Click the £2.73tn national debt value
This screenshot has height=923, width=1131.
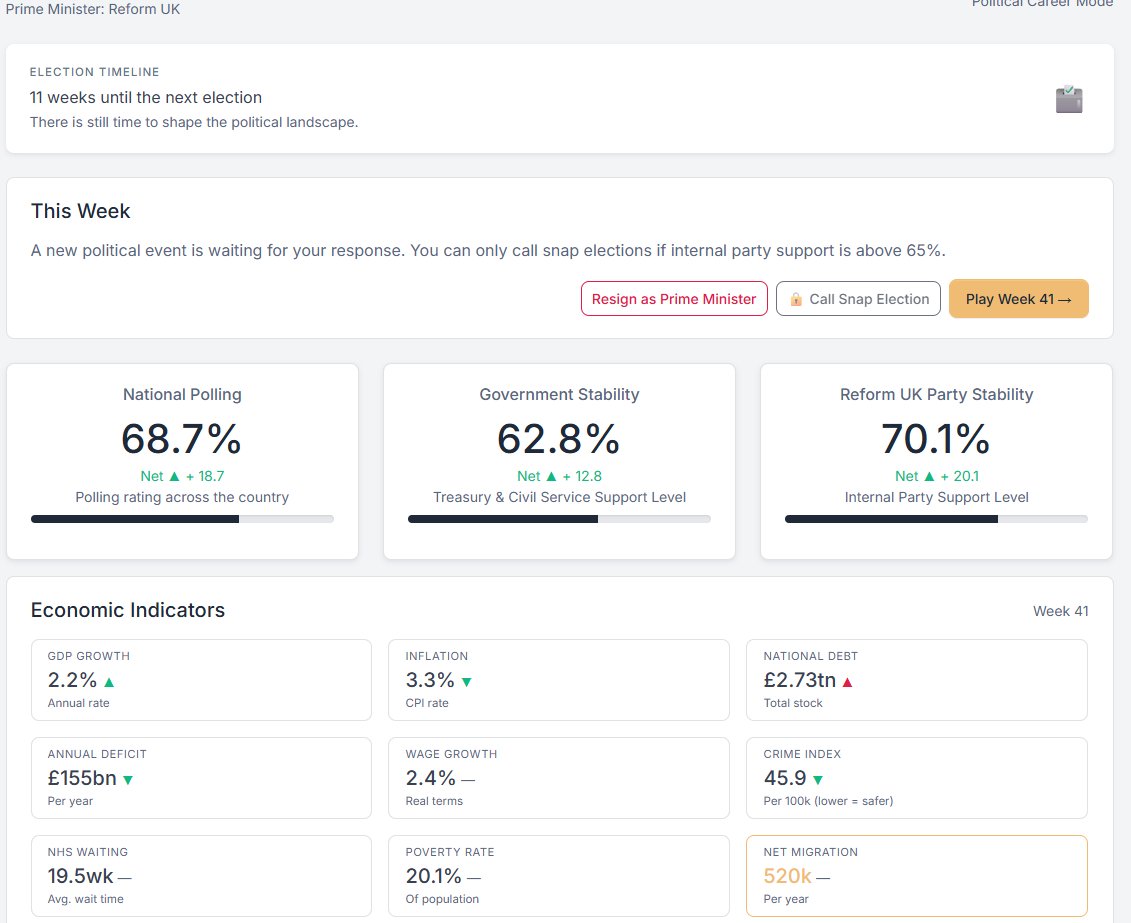coord(799,680)
